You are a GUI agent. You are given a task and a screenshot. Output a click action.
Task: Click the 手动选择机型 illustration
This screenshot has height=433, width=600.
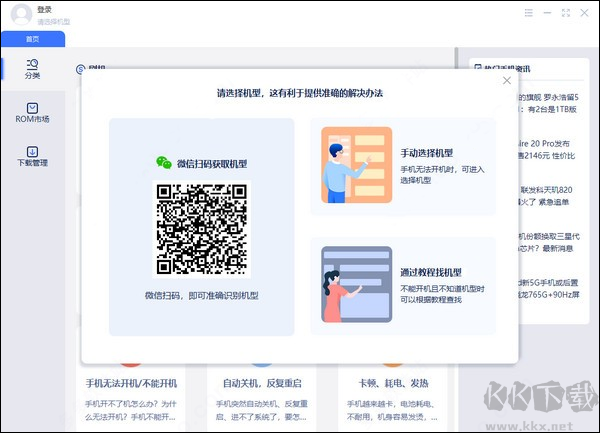(357, 165)
